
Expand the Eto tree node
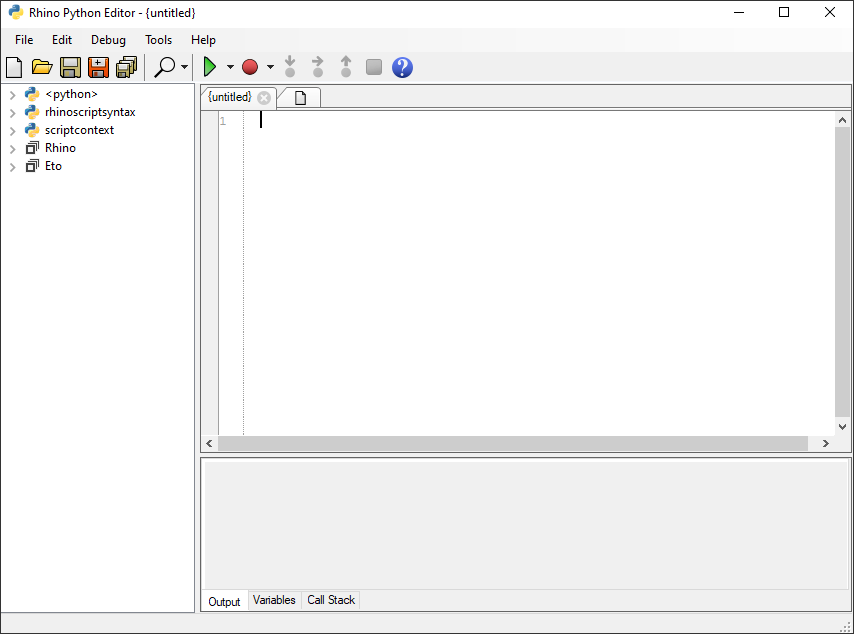pos(13,167)
